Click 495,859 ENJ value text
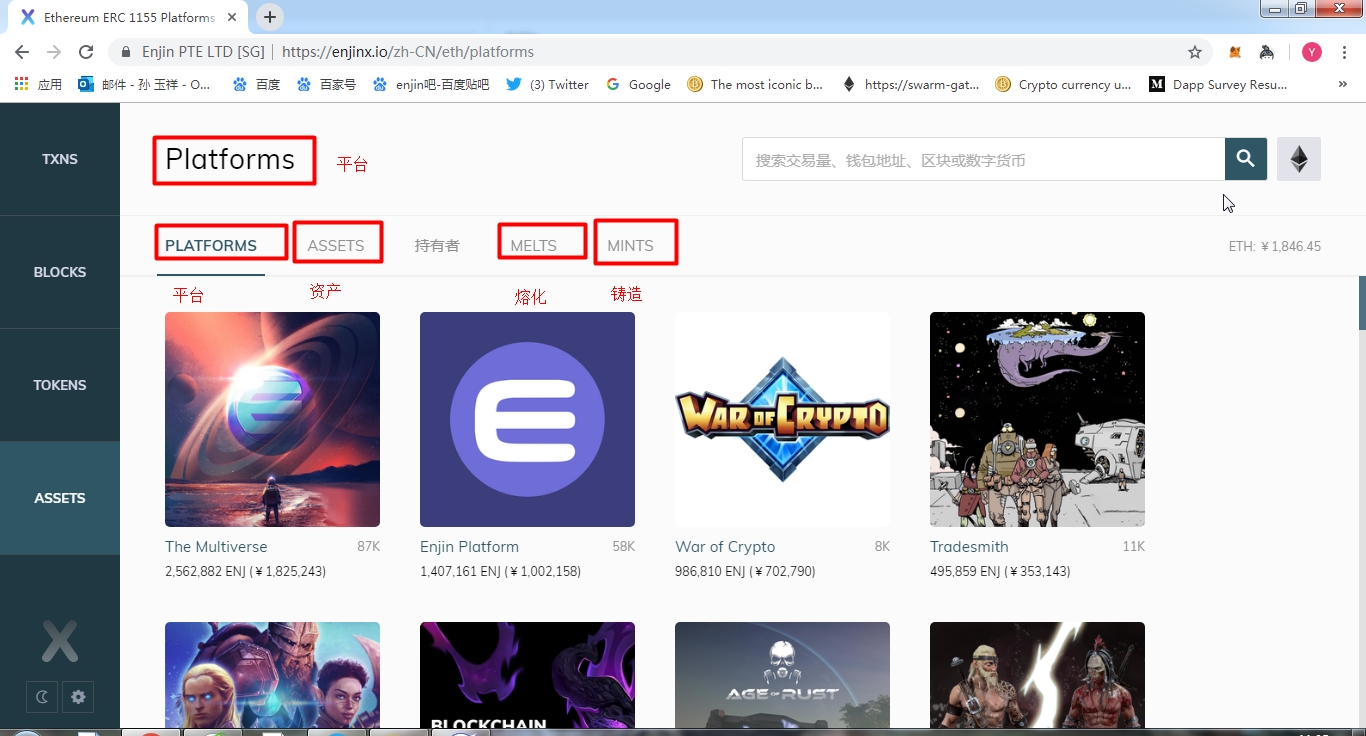1366x736 pixels. [x=1000, y=572]
